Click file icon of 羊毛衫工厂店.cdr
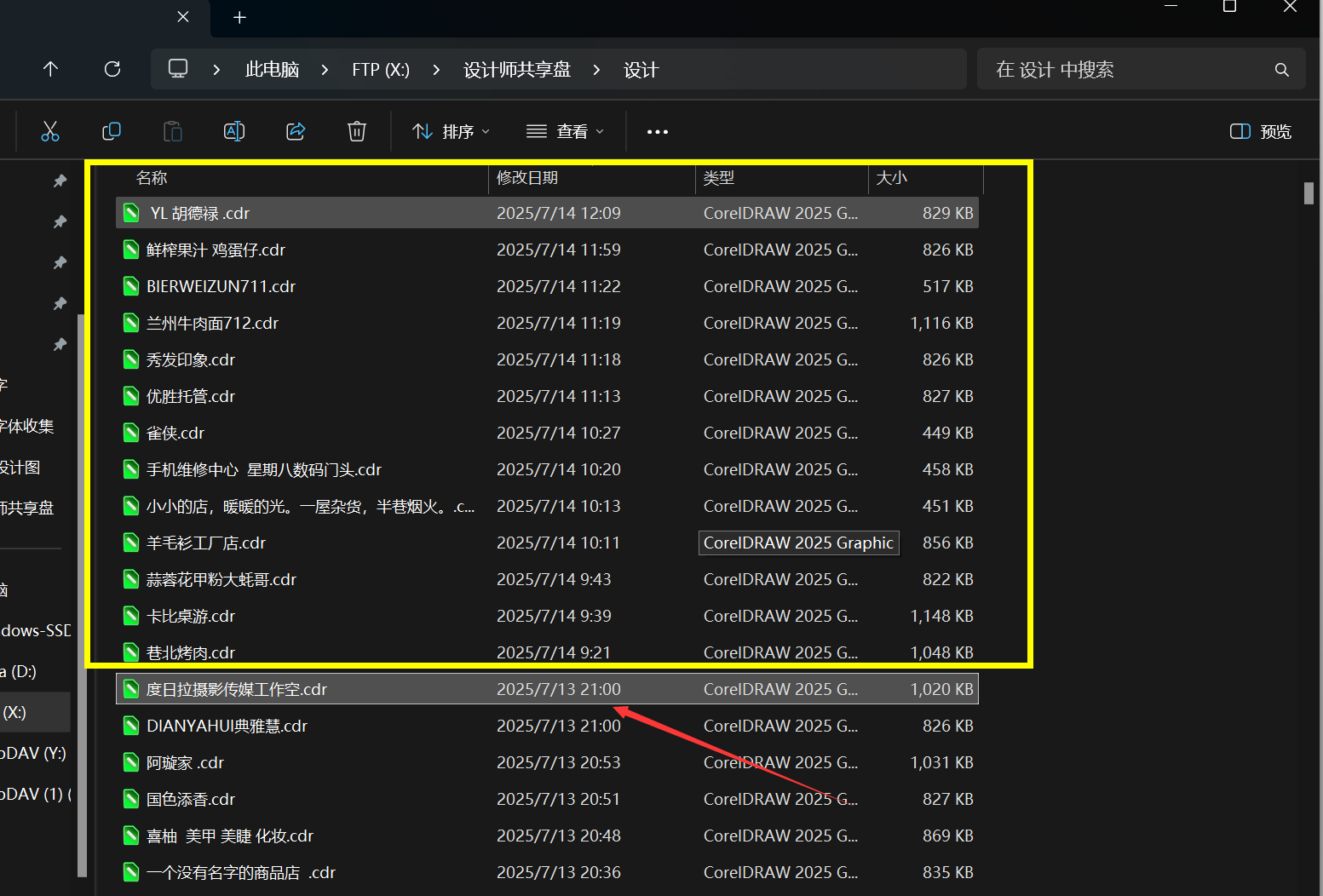 click(x=131, y=543)
